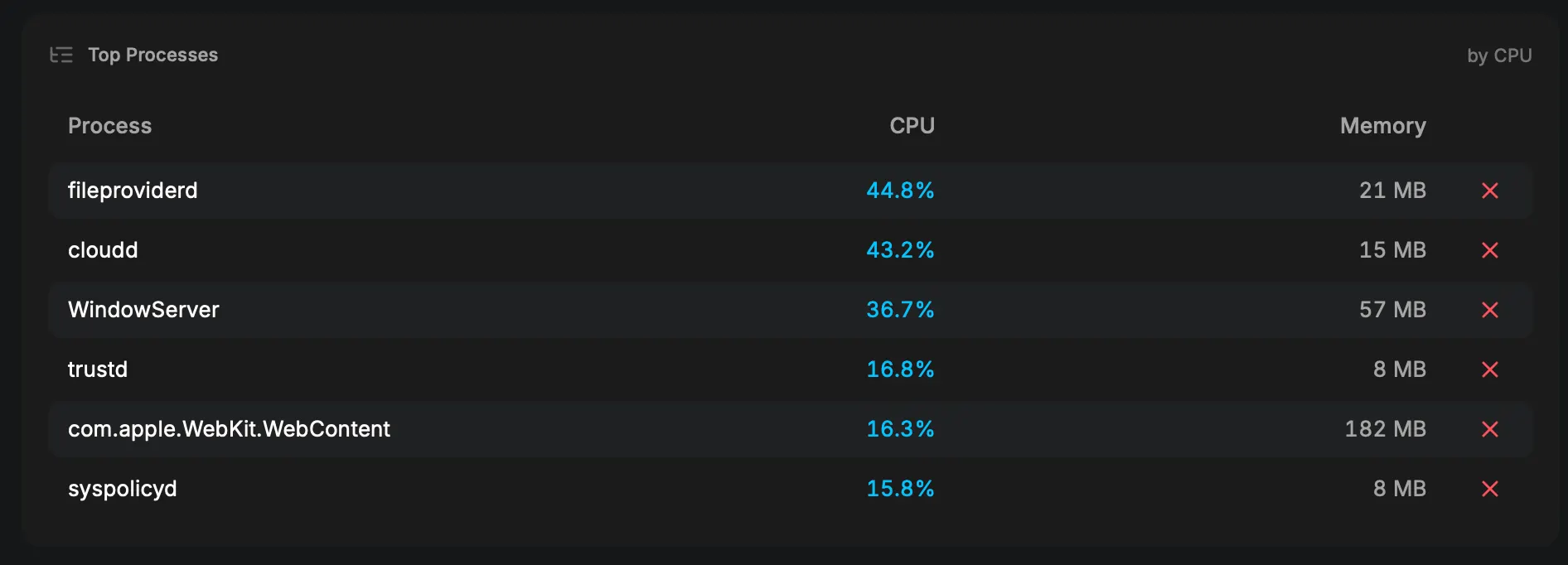Select the cloudd process name
Viewport: 1568px width, 565px height.
click(x=103, y=250)
